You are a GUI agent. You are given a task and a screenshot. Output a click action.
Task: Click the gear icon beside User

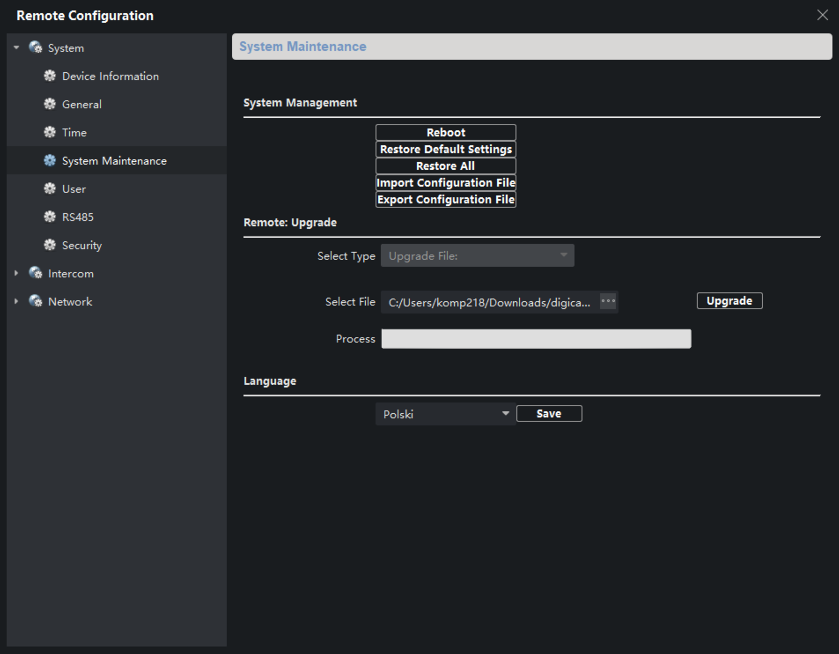coord(50,189)
